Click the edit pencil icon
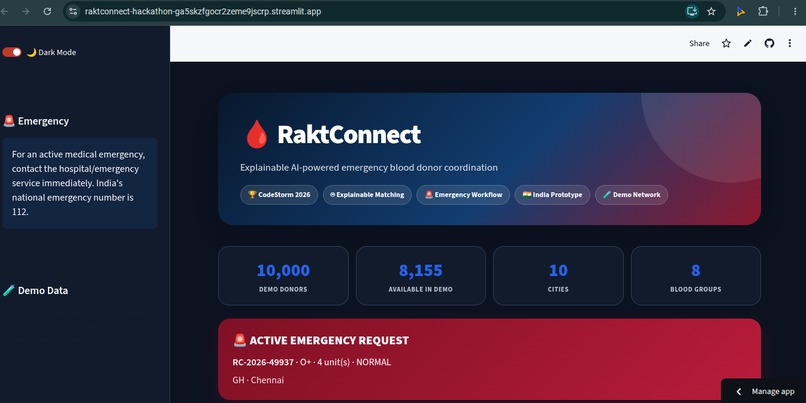 pos(748,44)
